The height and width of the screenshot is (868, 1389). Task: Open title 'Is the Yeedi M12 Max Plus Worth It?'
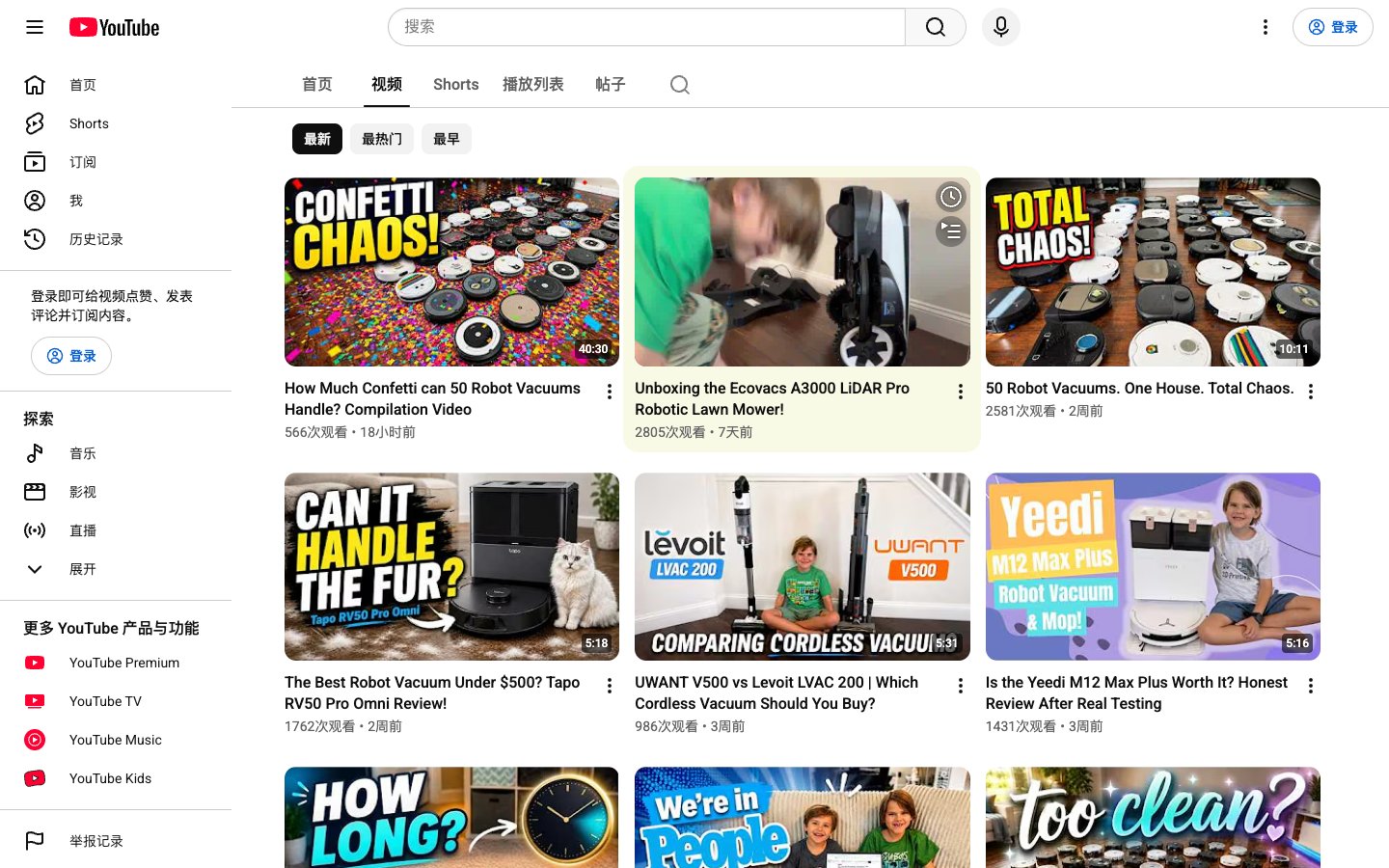coord(1136,692)
